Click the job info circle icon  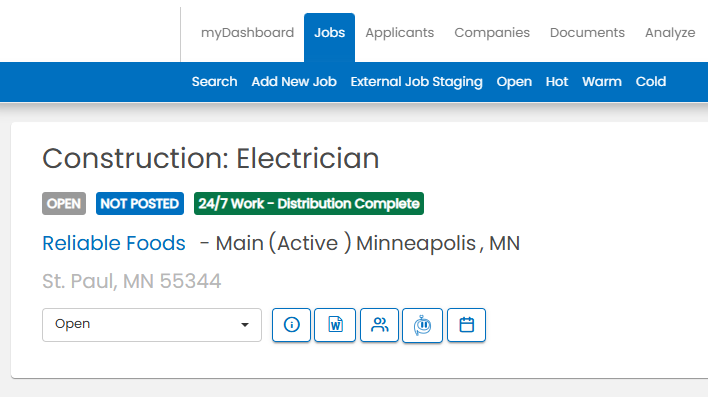tap(291, 325)
